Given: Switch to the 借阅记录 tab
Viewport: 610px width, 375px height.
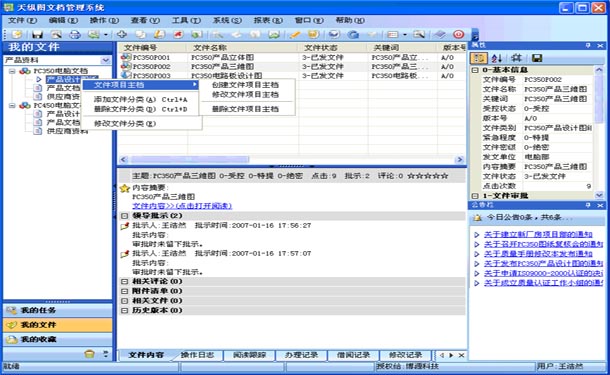Looking at the screenshot, I should [x=353, y=355].
